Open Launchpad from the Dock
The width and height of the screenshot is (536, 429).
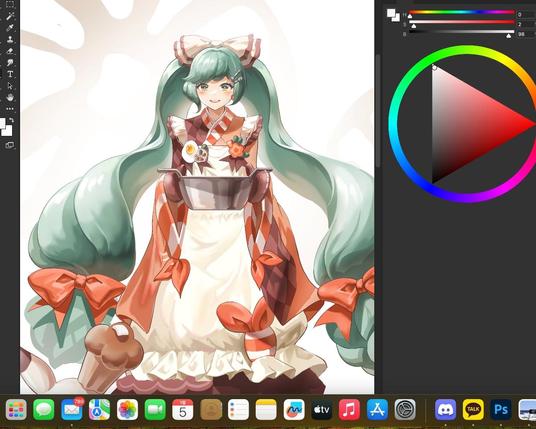tap(16, 410)
